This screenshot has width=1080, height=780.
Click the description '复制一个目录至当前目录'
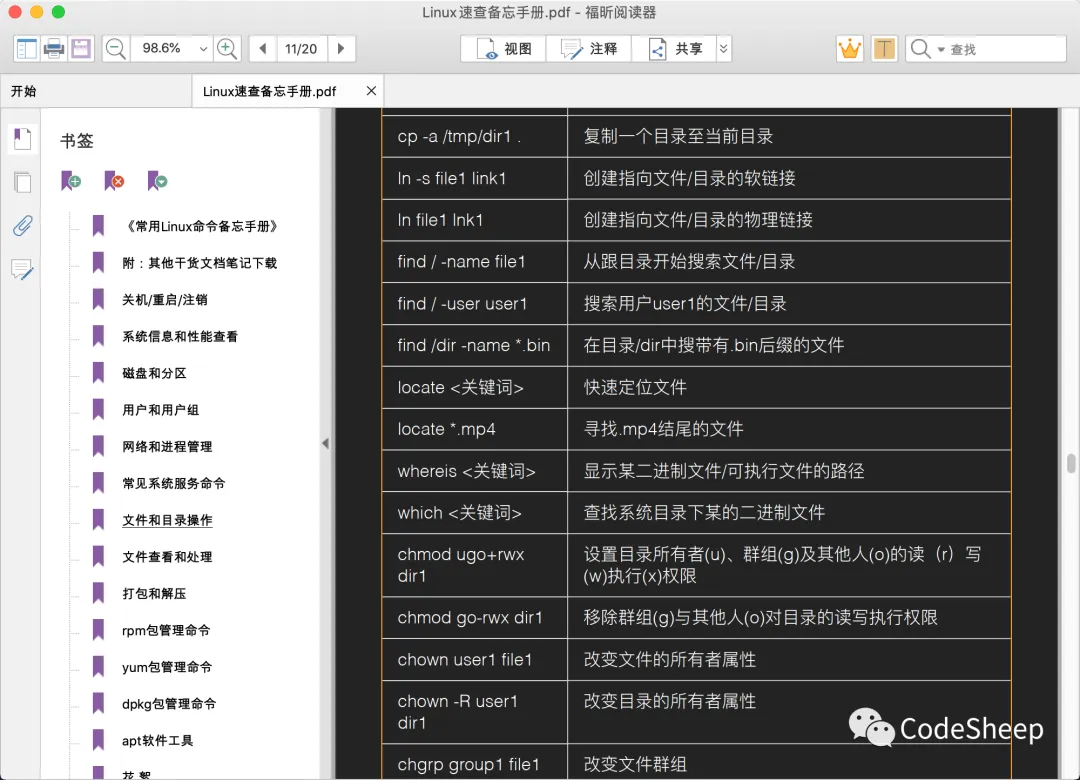pos(678,136)
